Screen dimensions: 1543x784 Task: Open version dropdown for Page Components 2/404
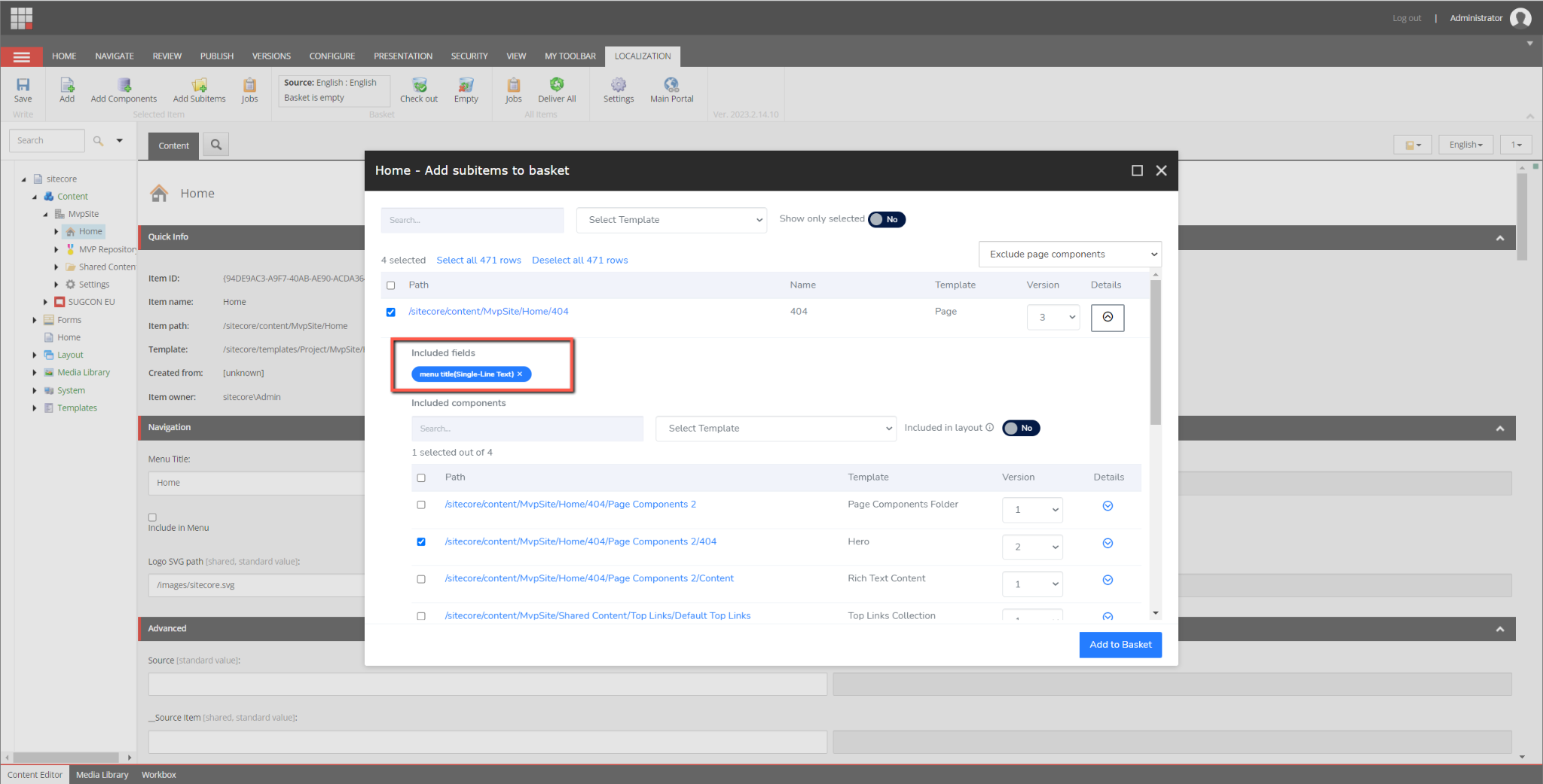[1032, 547]
